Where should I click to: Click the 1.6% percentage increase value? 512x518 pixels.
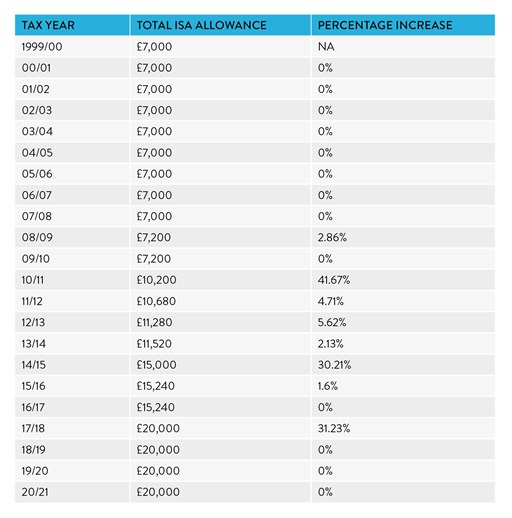(328, 386)
